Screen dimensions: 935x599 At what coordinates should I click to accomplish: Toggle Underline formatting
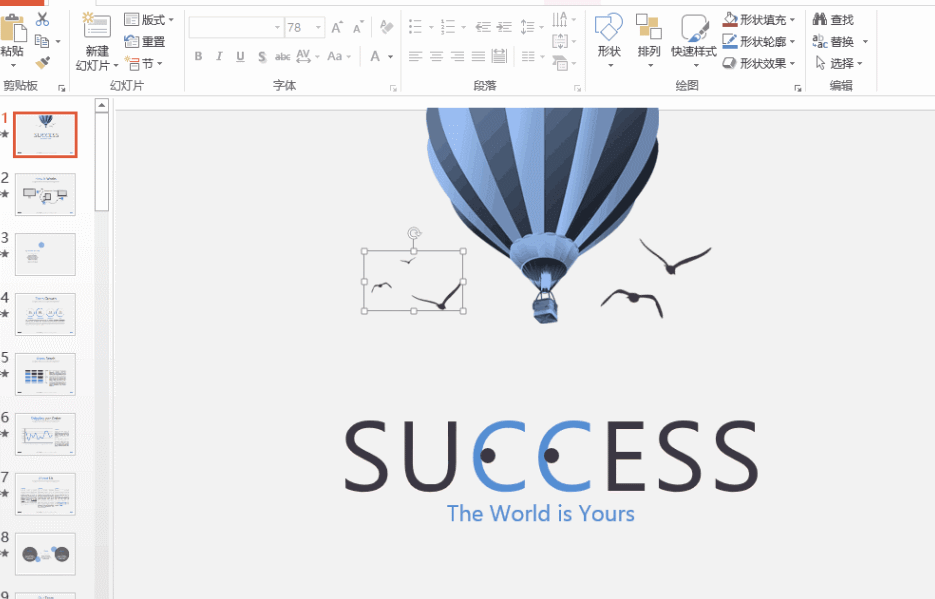pyautogui.click(x=240, y=57)
